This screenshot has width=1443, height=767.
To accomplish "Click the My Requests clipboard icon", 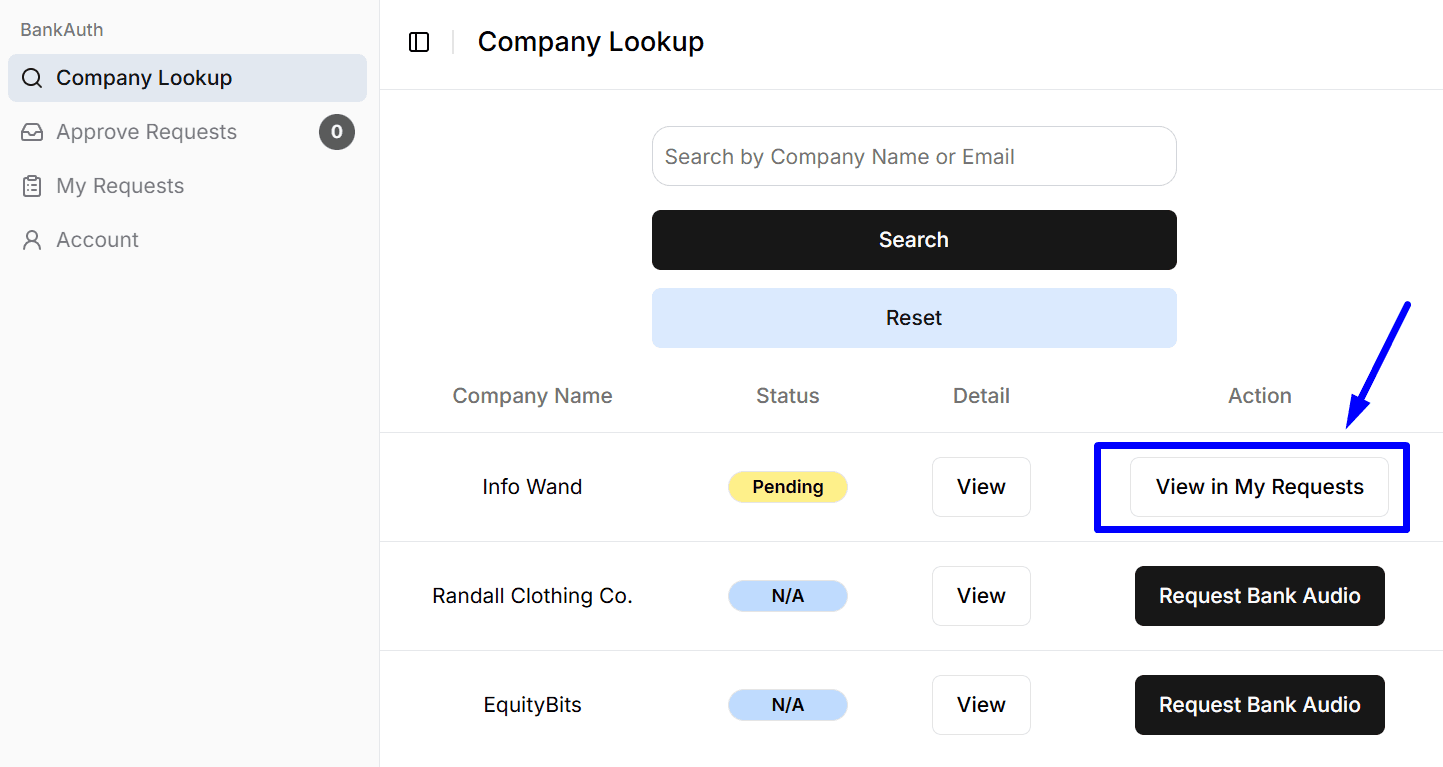I will click(32, 186).
